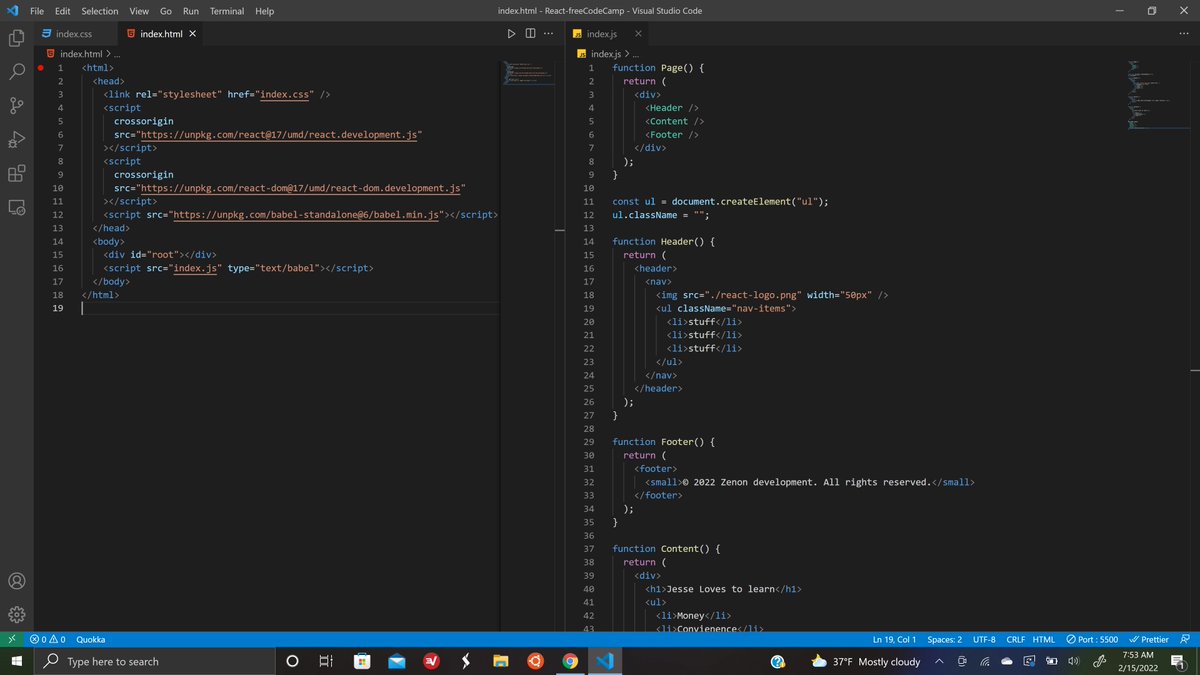Open Mail app from taskbar
This screenshot has width=1200, height=675.
click(x=396, y=661)
